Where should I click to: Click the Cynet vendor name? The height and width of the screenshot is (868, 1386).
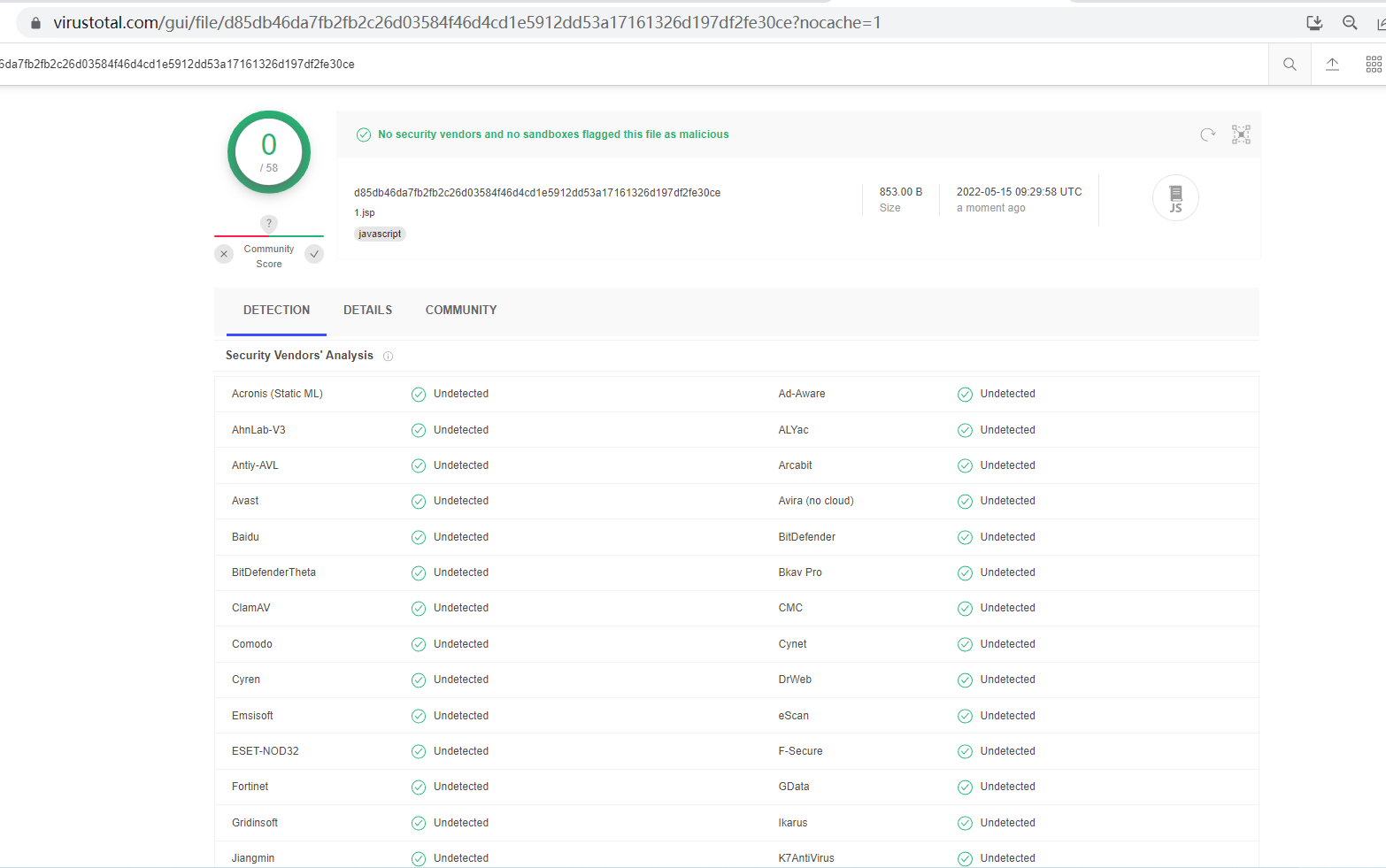[792, 644]
